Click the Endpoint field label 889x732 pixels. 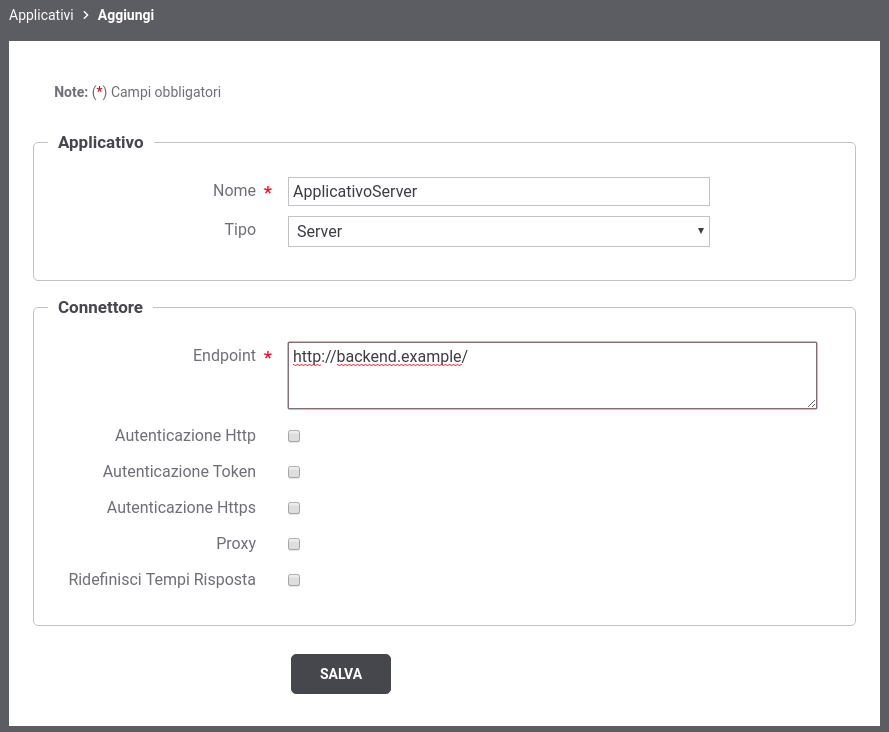[224, 356]
